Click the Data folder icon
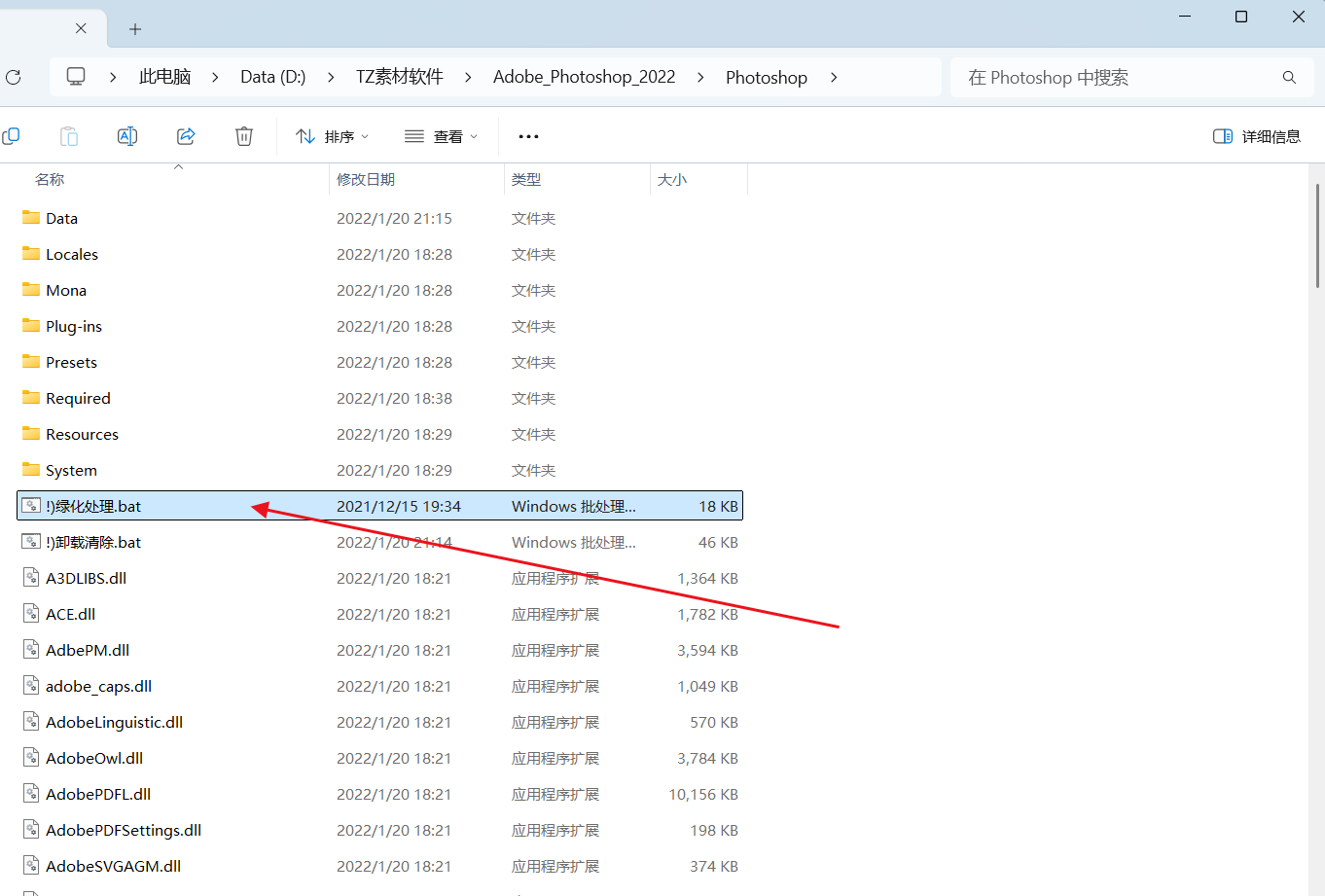1325x896 pixels. click(31, 218)
